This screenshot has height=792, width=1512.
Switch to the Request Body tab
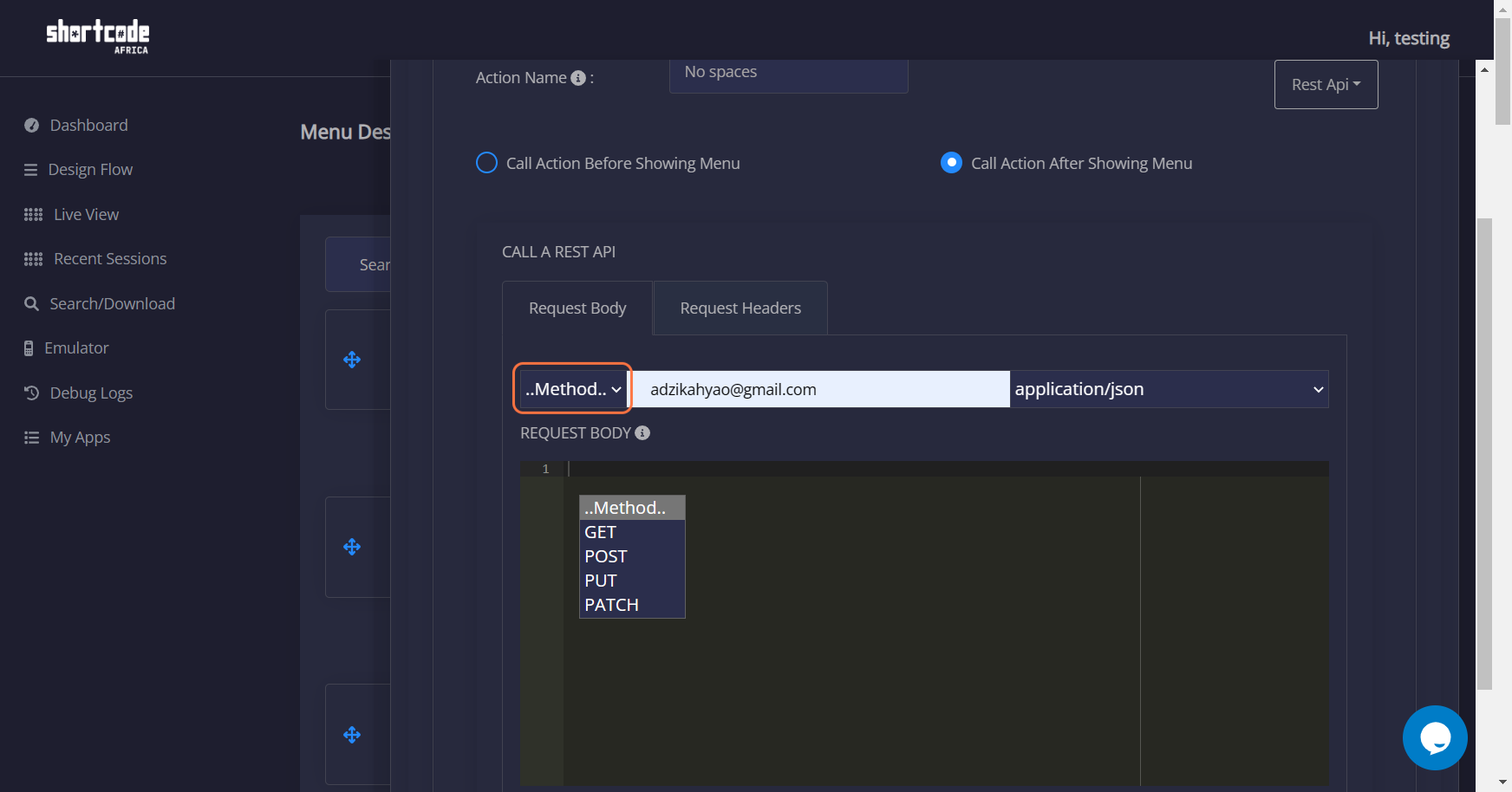[577, 308]
